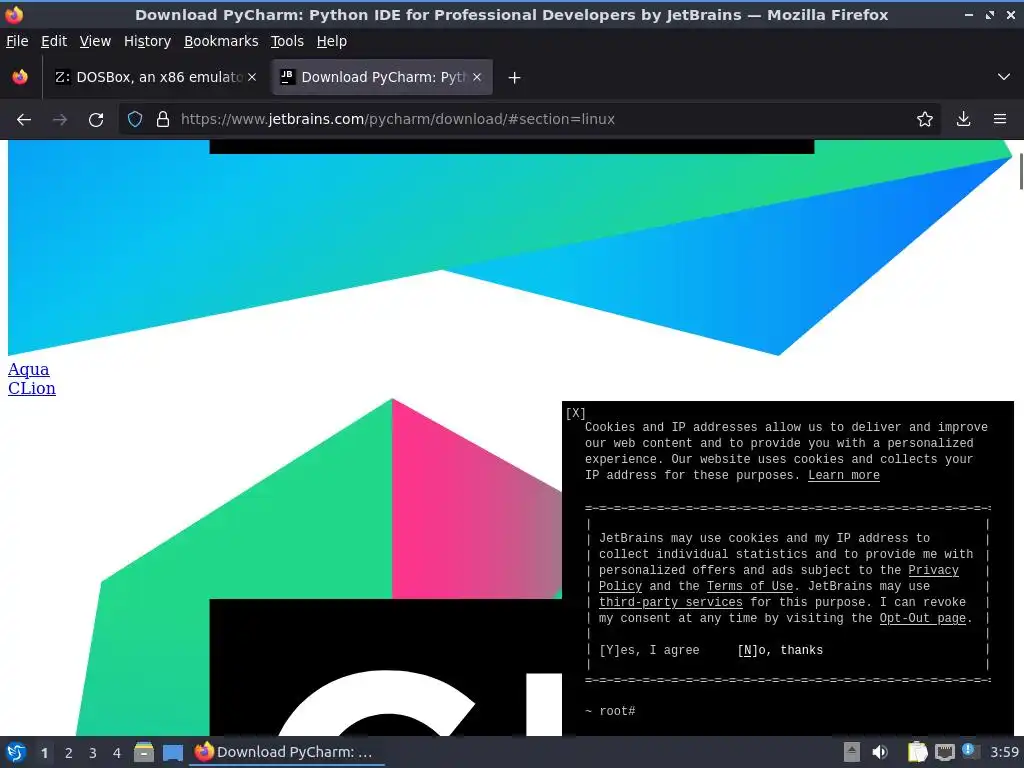Image resolution: width=1024 pixels, height=768 pixels.
Task: View site security padlock info
Action: tap(163, 120)
